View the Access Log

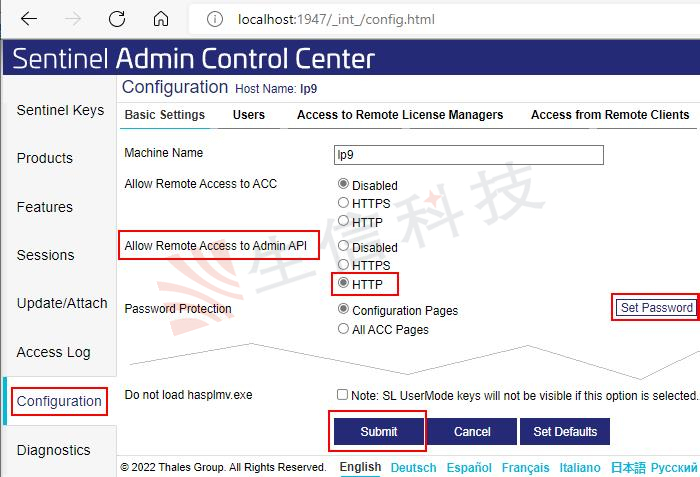click(54, 352)
